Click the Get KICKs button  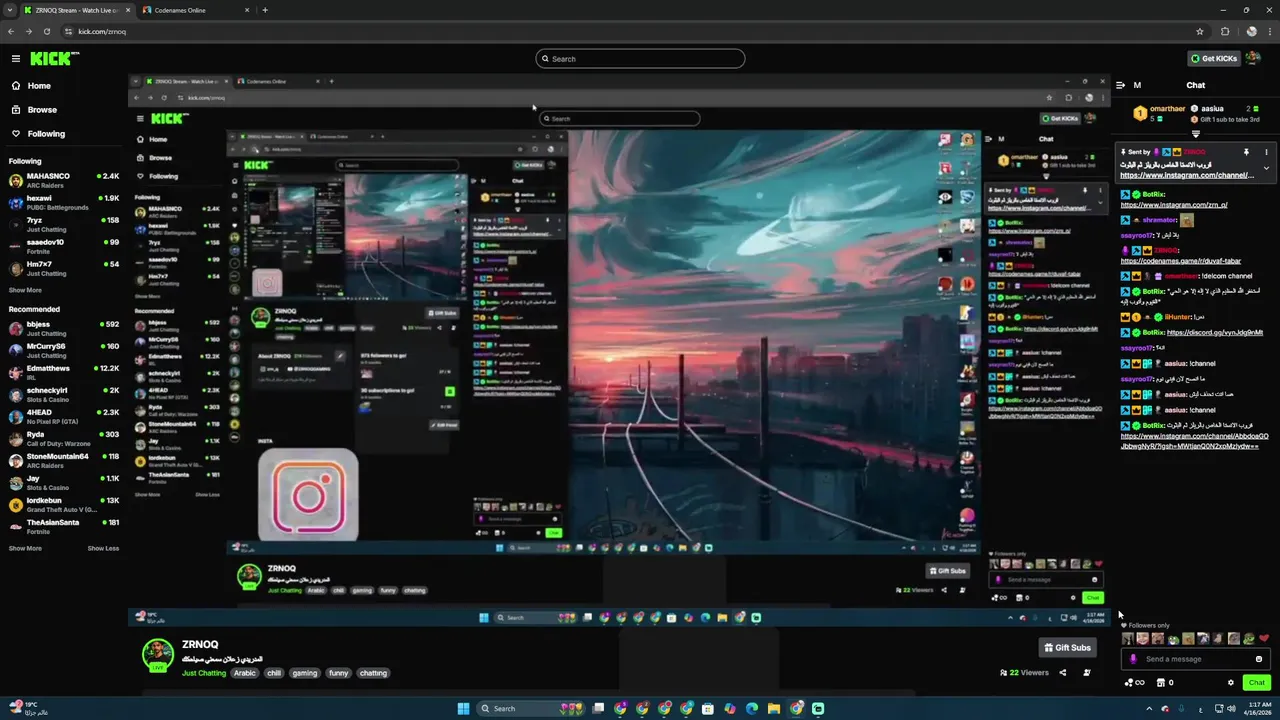(x=1214, y=59)
